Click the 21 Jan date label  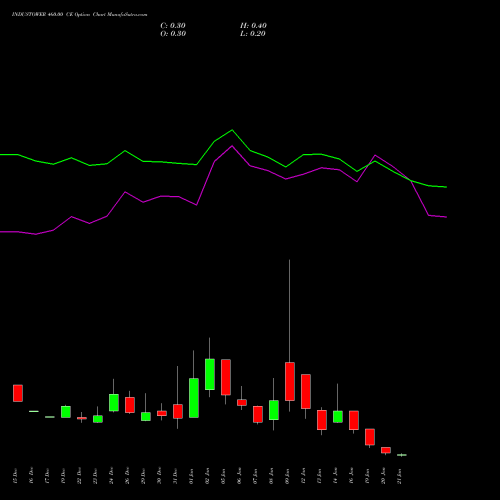point(399,476)
